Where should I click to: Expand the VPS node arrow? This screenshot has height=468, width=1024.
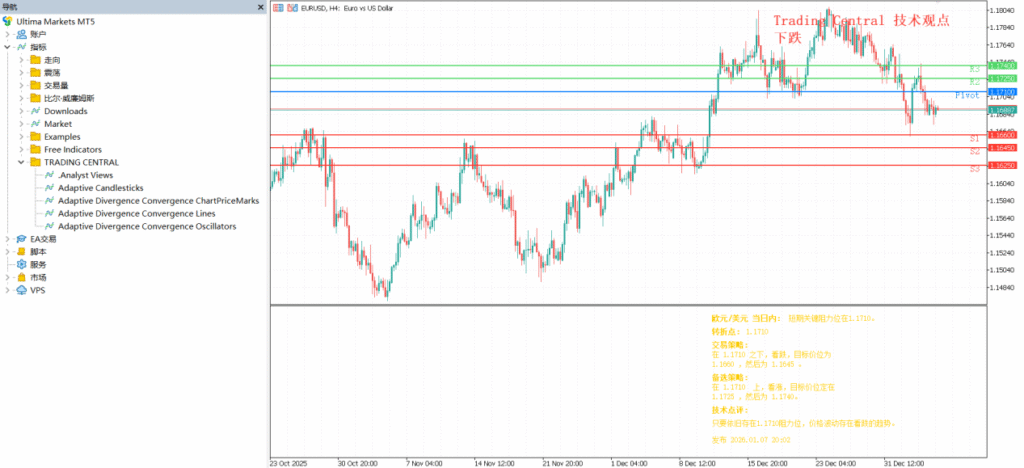pyautogui.click(x=7, y=290)
